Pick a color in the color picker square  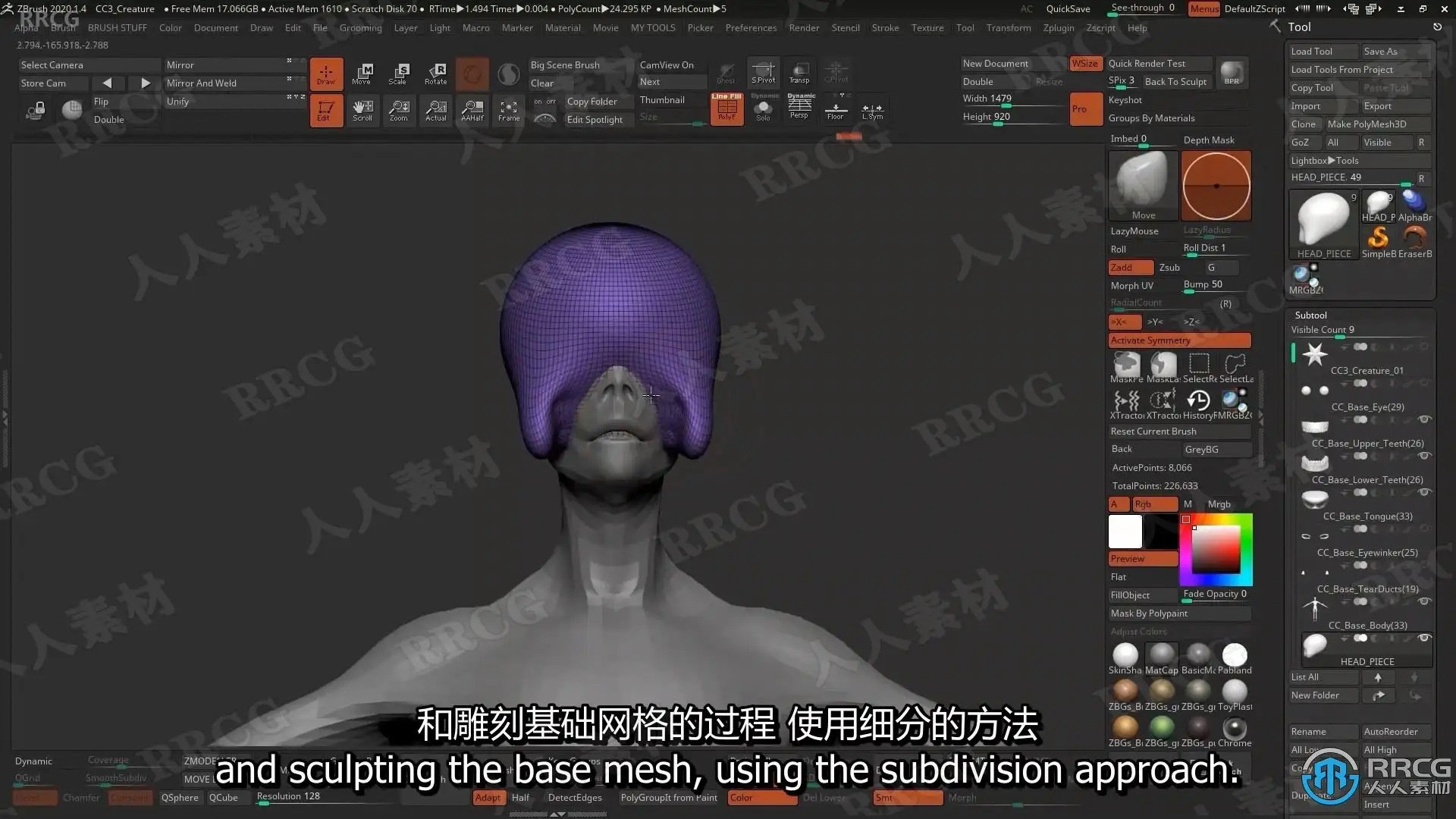coord(1216,549)
